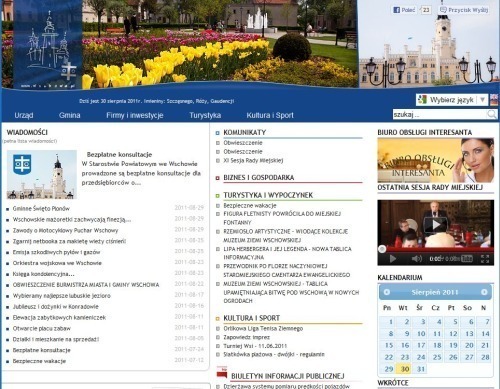Open Wybieramy najlepsze lubuskie jezioro item
This screenshot has height=389, width=500.
pos(61,296)
